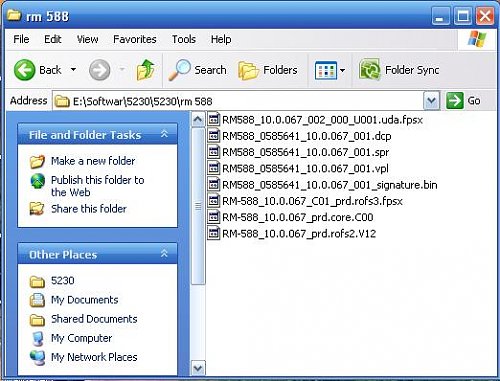
Task: Click the grey Forward arrow icon
Action: pyautogui.click(x=99, y=70)
